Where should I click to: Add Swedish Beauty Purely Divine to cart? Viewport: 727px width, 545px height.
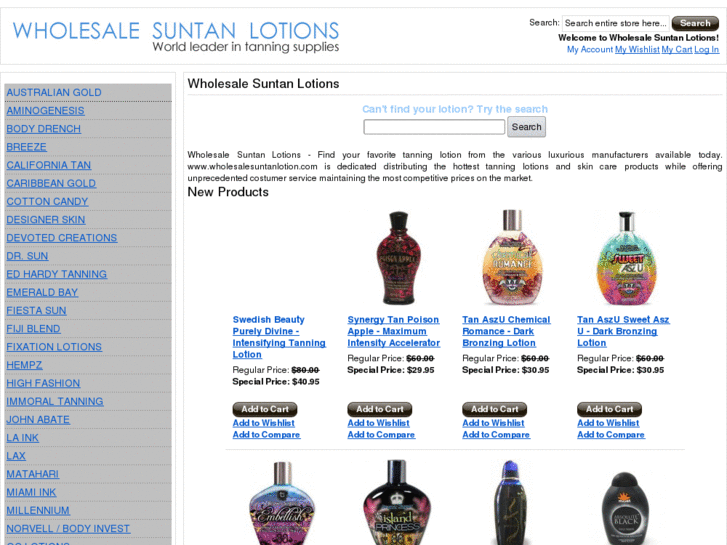point(265,409)
